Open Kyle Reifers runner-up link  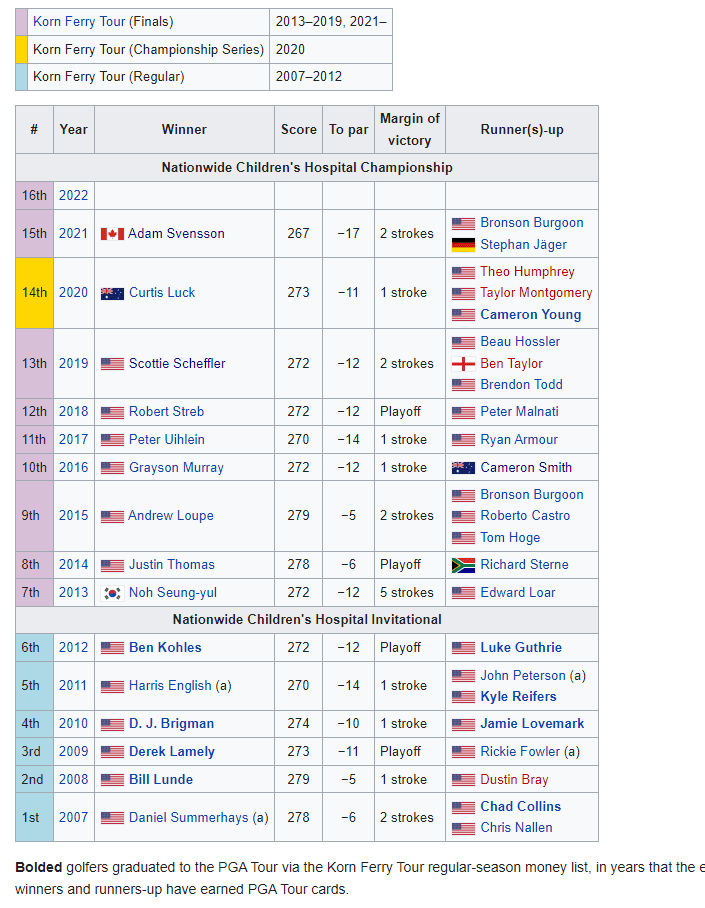coord(518,697)
